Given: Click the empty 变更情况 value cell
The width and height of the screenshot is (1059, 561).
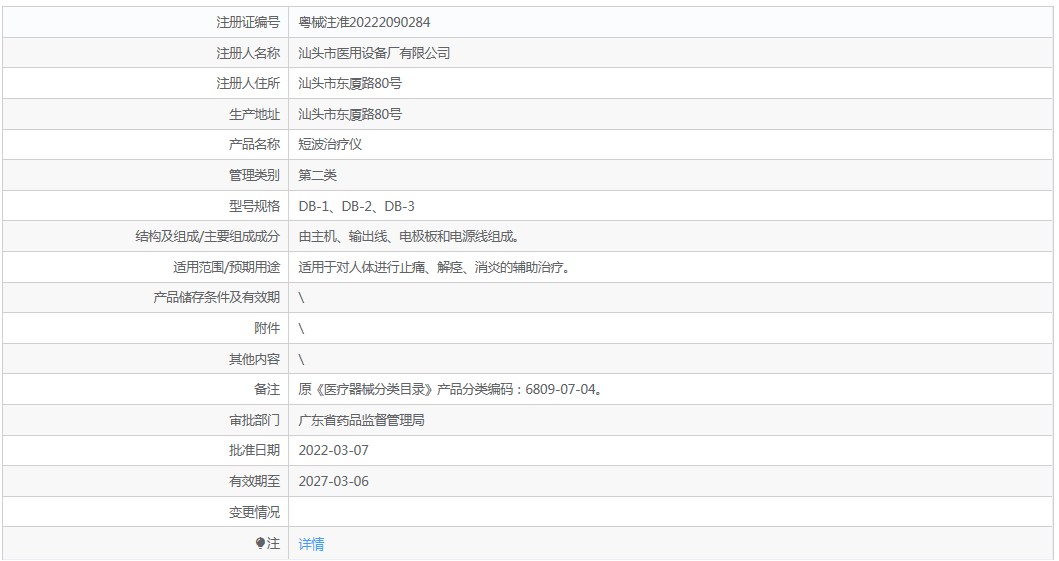Looking at the screenshot, I should (670, 512).
